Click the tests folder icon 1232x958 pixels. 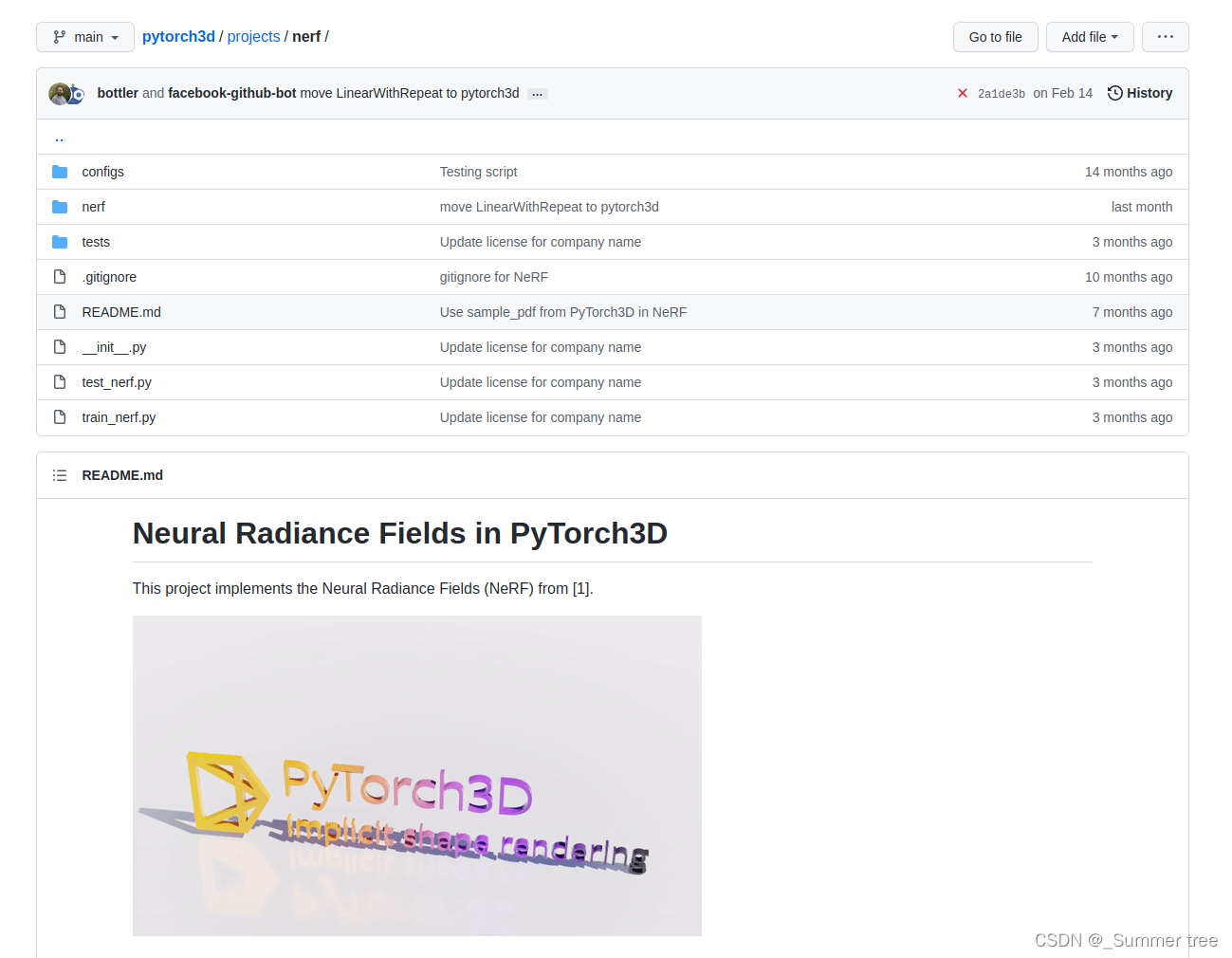pyautogui.click(x=60, y=242)
